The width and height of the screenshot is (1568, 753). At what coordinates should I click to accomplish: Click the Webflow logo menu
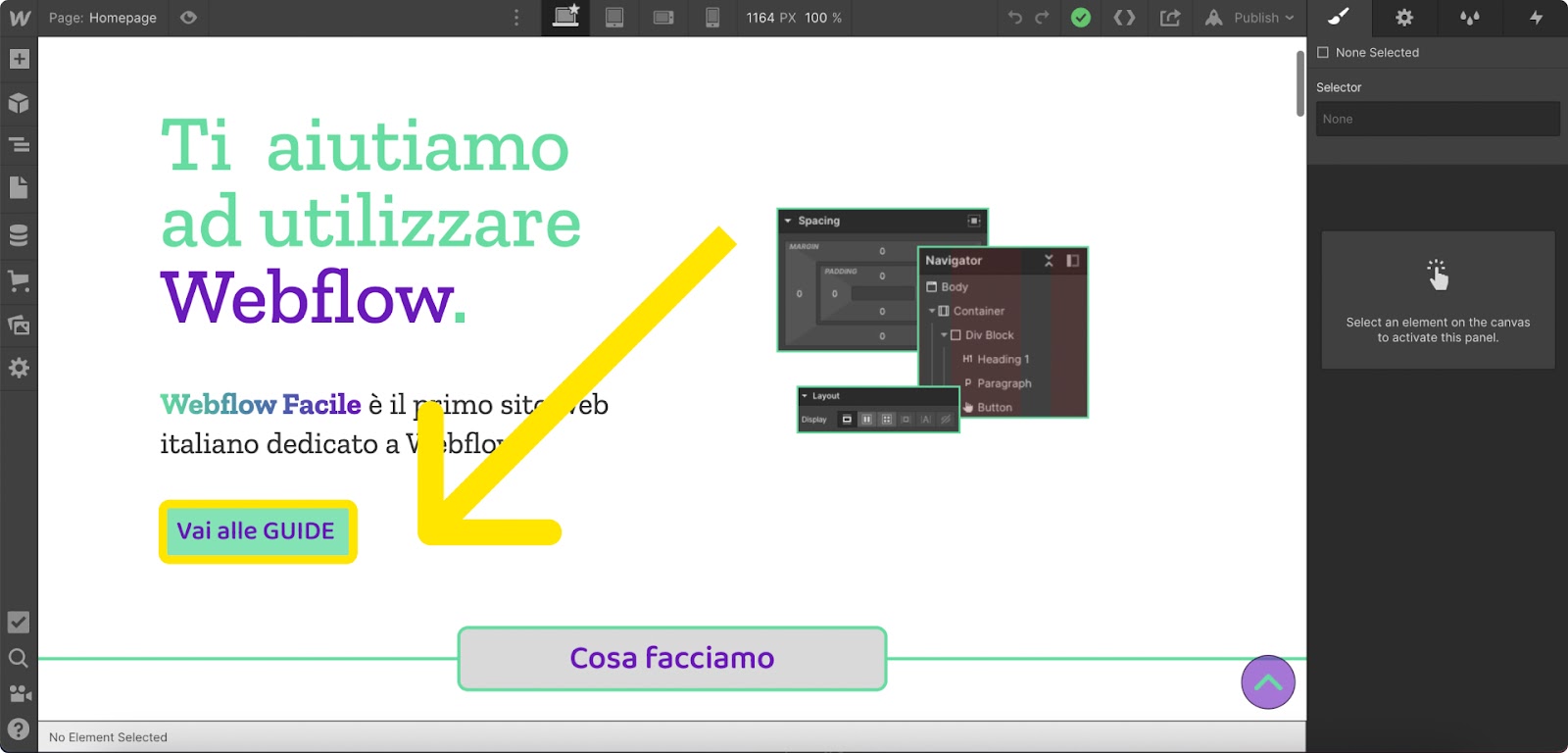tap(19, 18)
